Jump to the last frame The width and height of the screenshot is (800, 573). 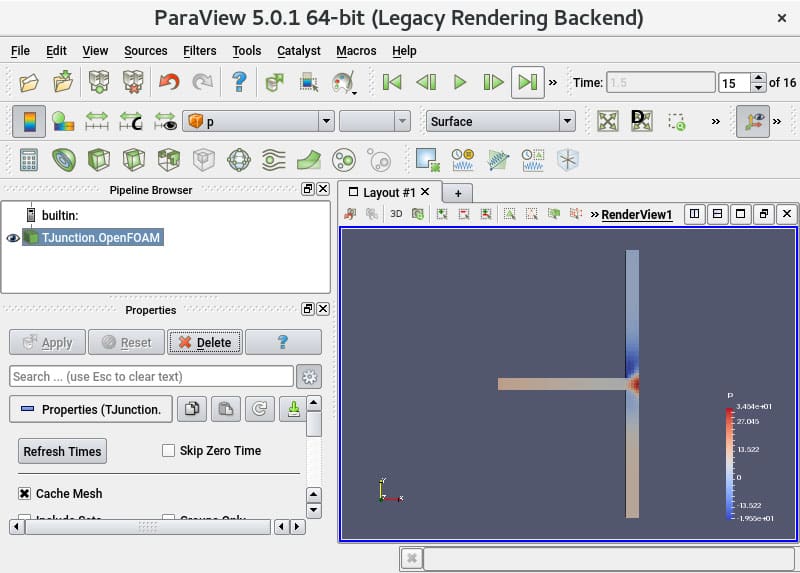[x=528, y=82]
